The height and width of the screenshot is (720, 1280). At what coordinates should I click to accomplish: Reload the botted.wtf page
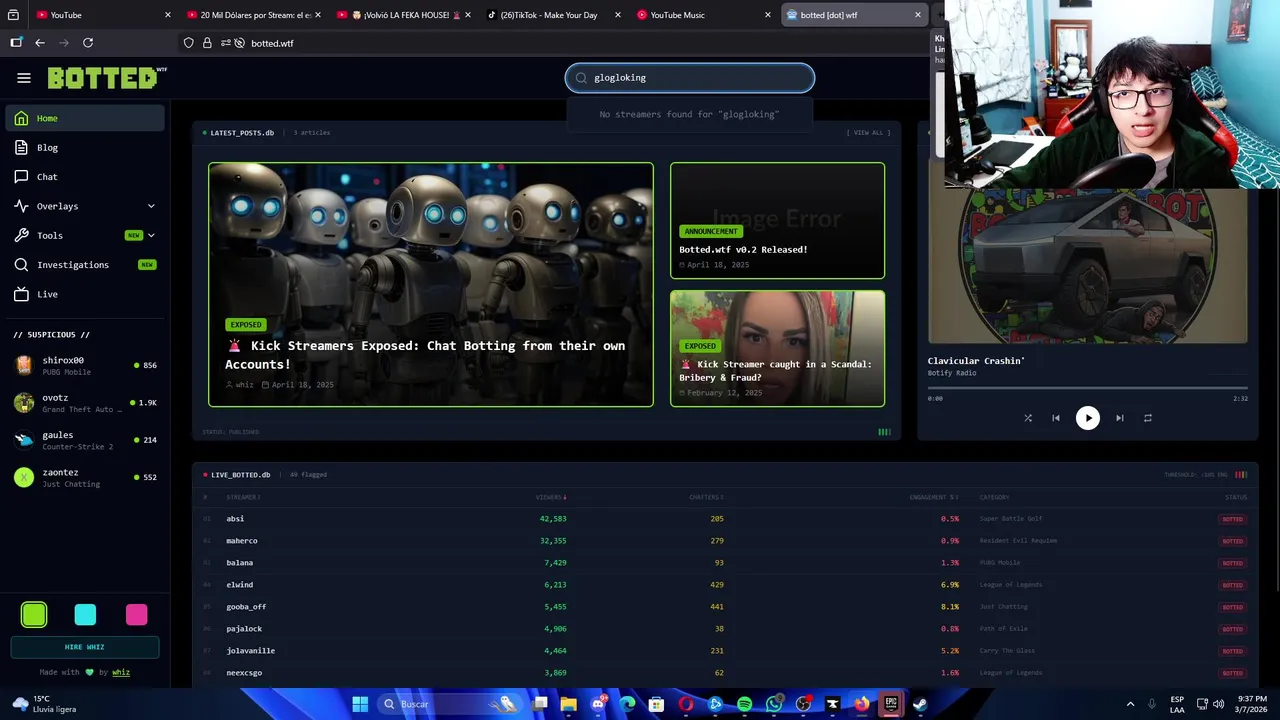pos(88,43)
